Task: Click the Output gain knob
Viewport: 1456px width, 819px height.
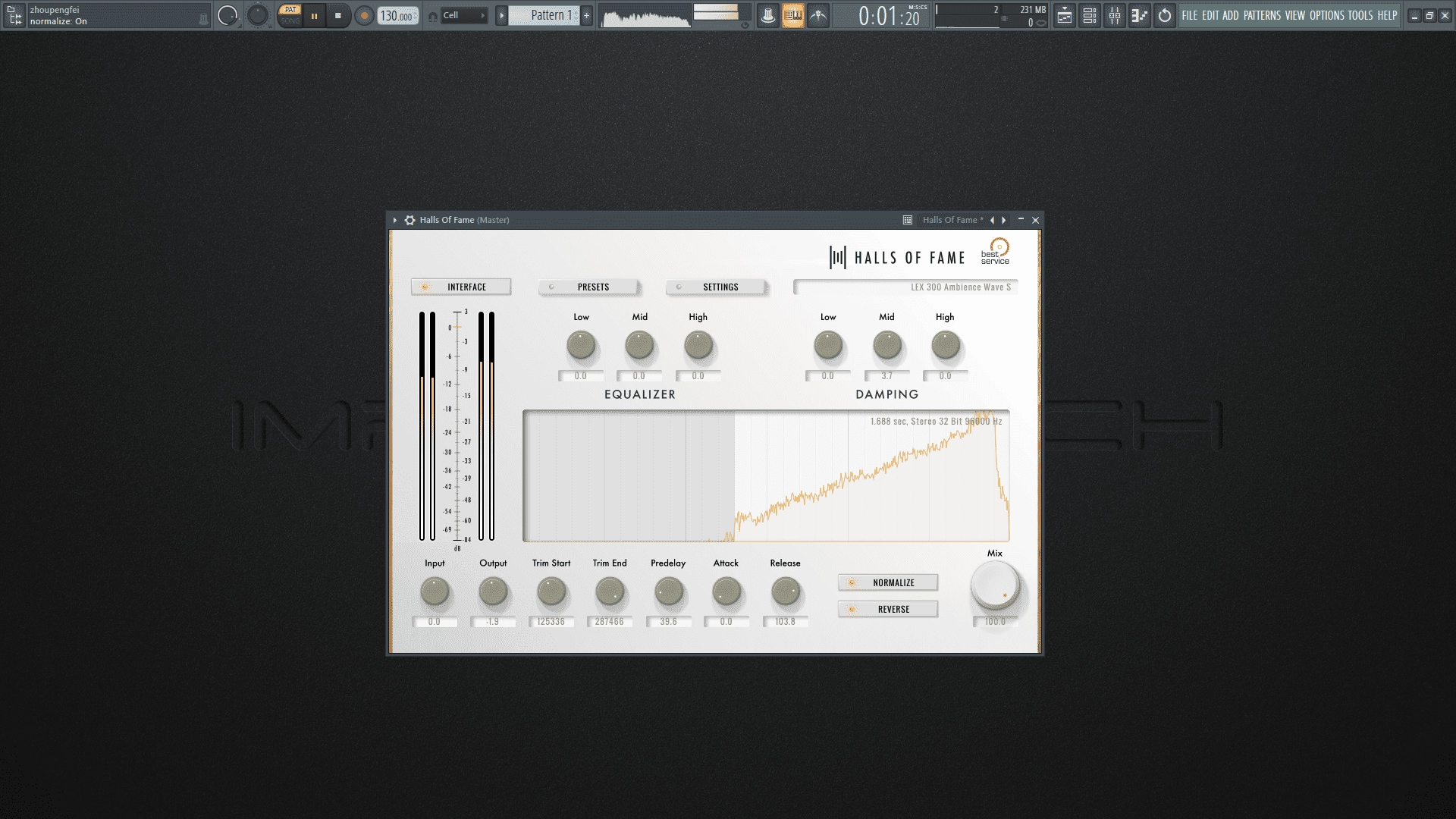Action: (x=493, y=591)
